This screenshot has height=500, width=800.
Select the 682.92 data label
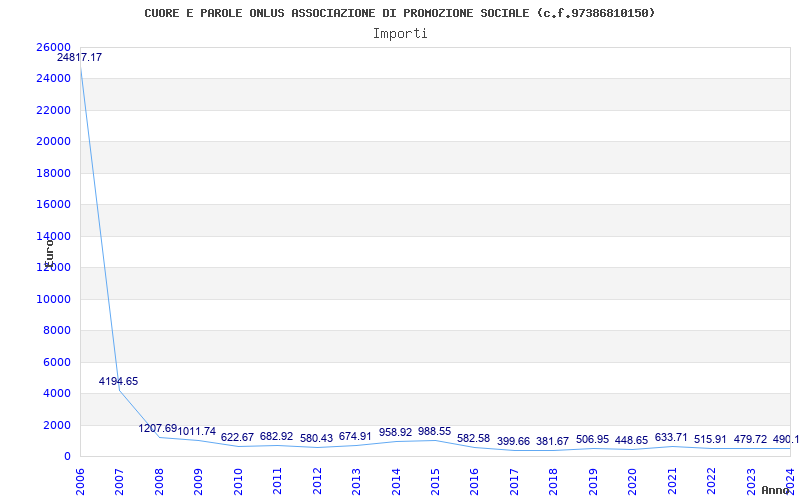pyautogui.click(x=277, y=436)
